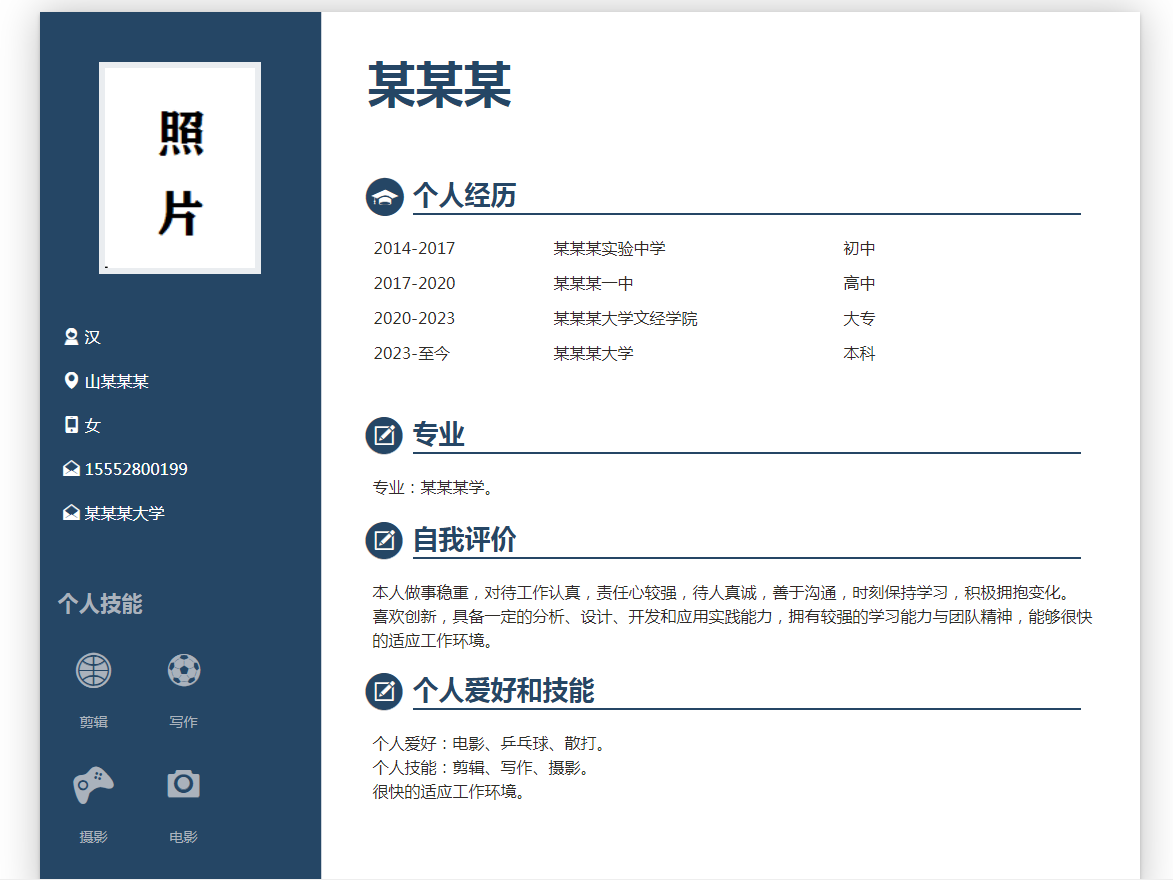This screenshot has height=884, width=1173.
Task: Click the 山某某某 location text
Action: click(117, 382)
